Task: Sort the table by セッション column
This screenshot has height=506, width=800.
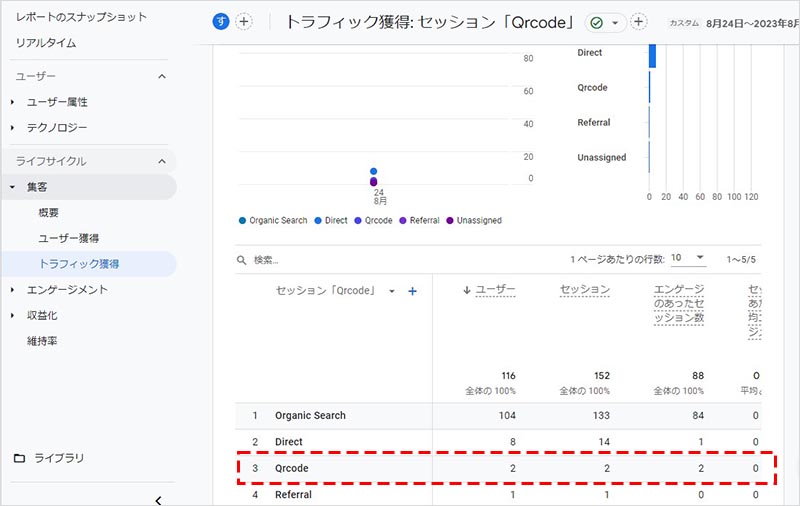Action: pos(587,290)
